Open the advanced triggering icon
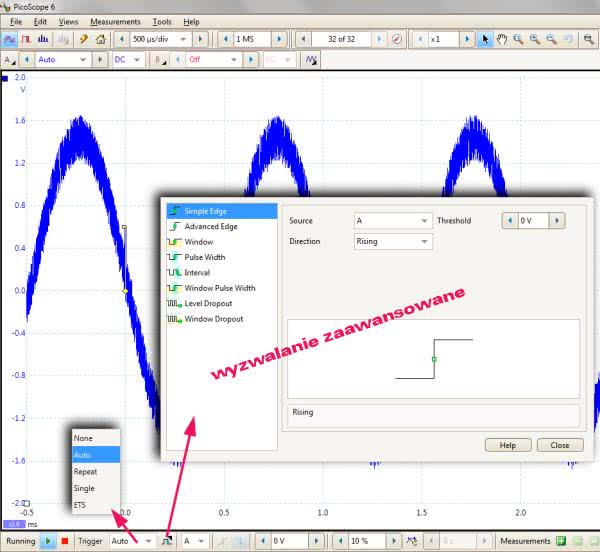 point(166,541)
